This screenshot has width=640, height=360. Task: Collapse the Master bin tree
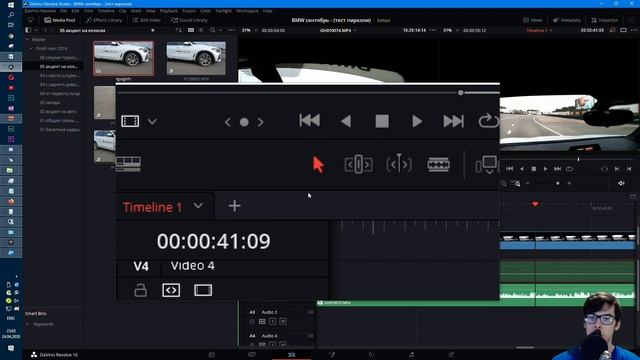(27, 40)
